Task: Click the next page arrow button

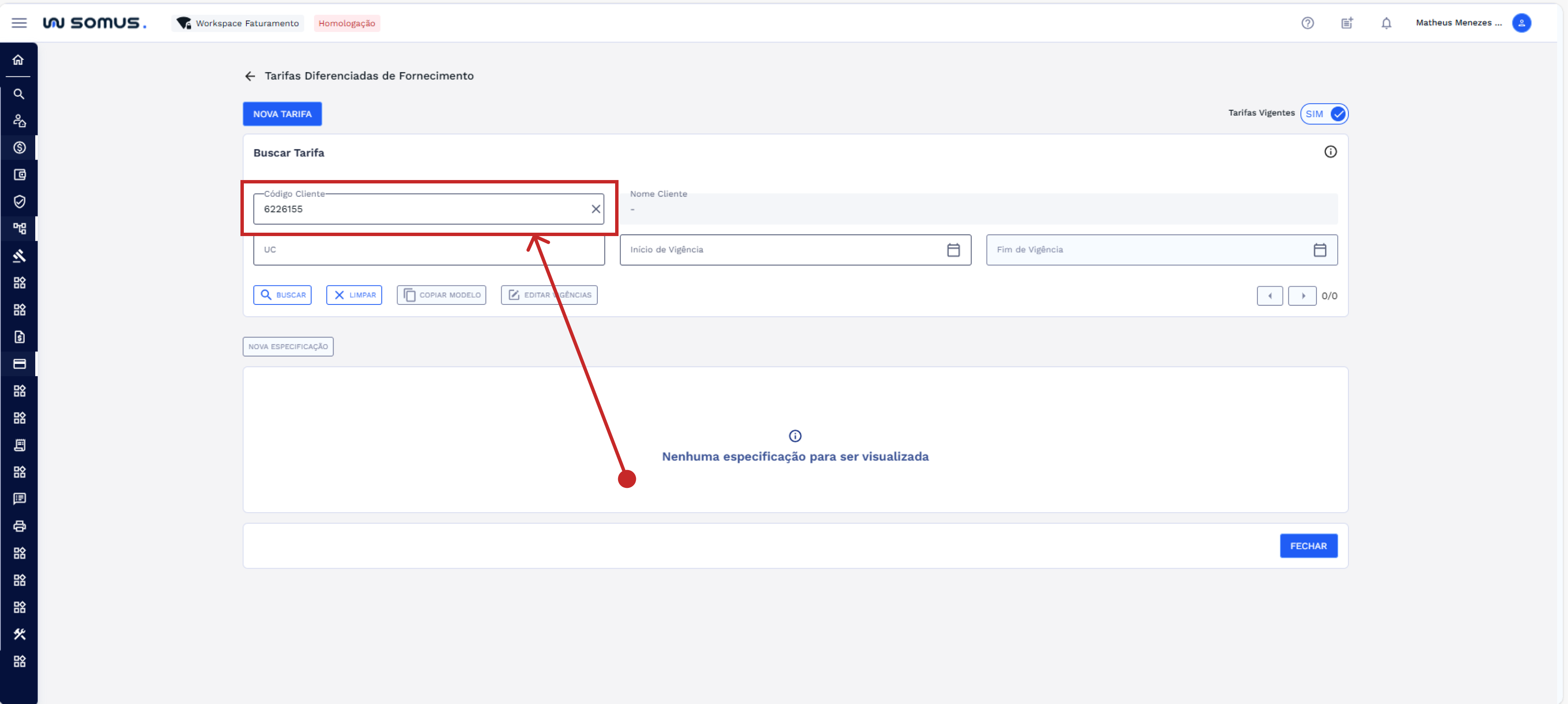Action: [x=1302, y=296]
